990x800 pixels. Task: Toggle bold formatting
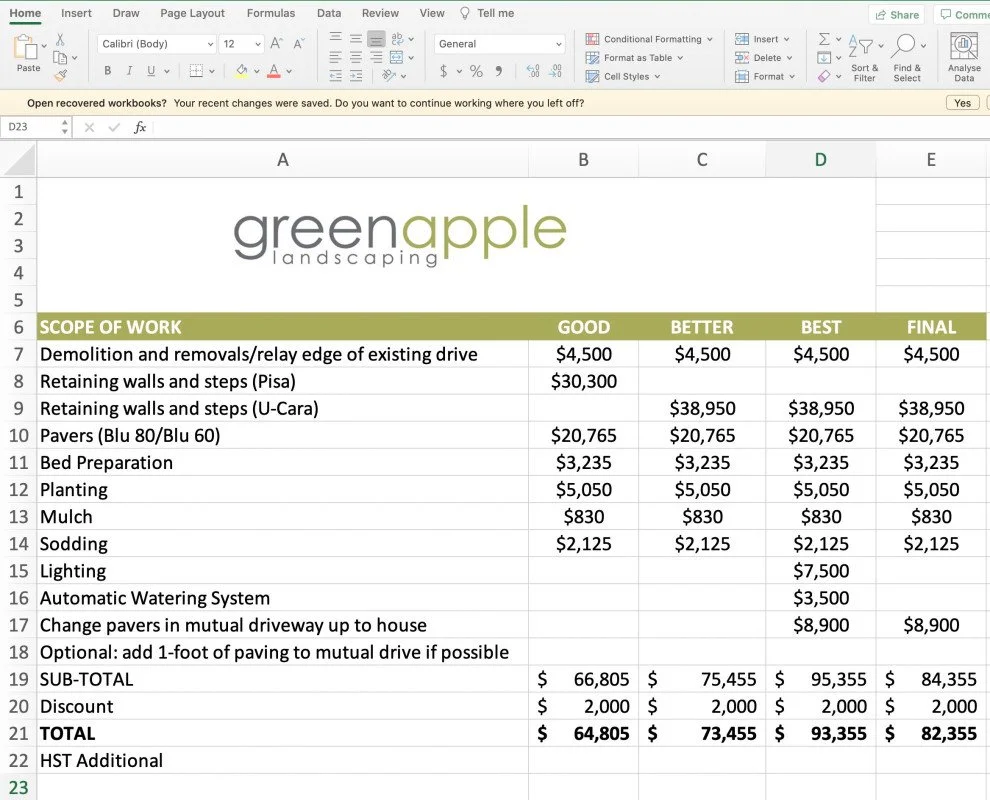point(107,72)
